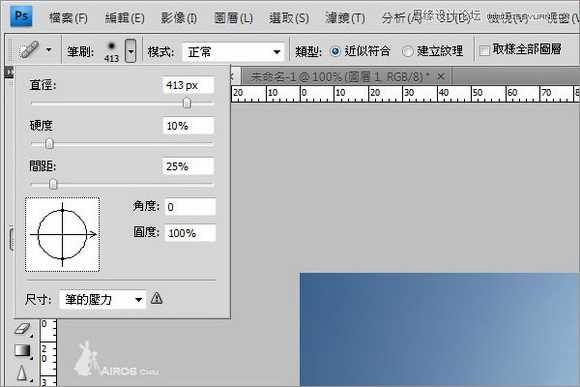Close the 未命名-1 document tab
The width and height of the screenshot is (580, 387).
[x=441, y=77]
